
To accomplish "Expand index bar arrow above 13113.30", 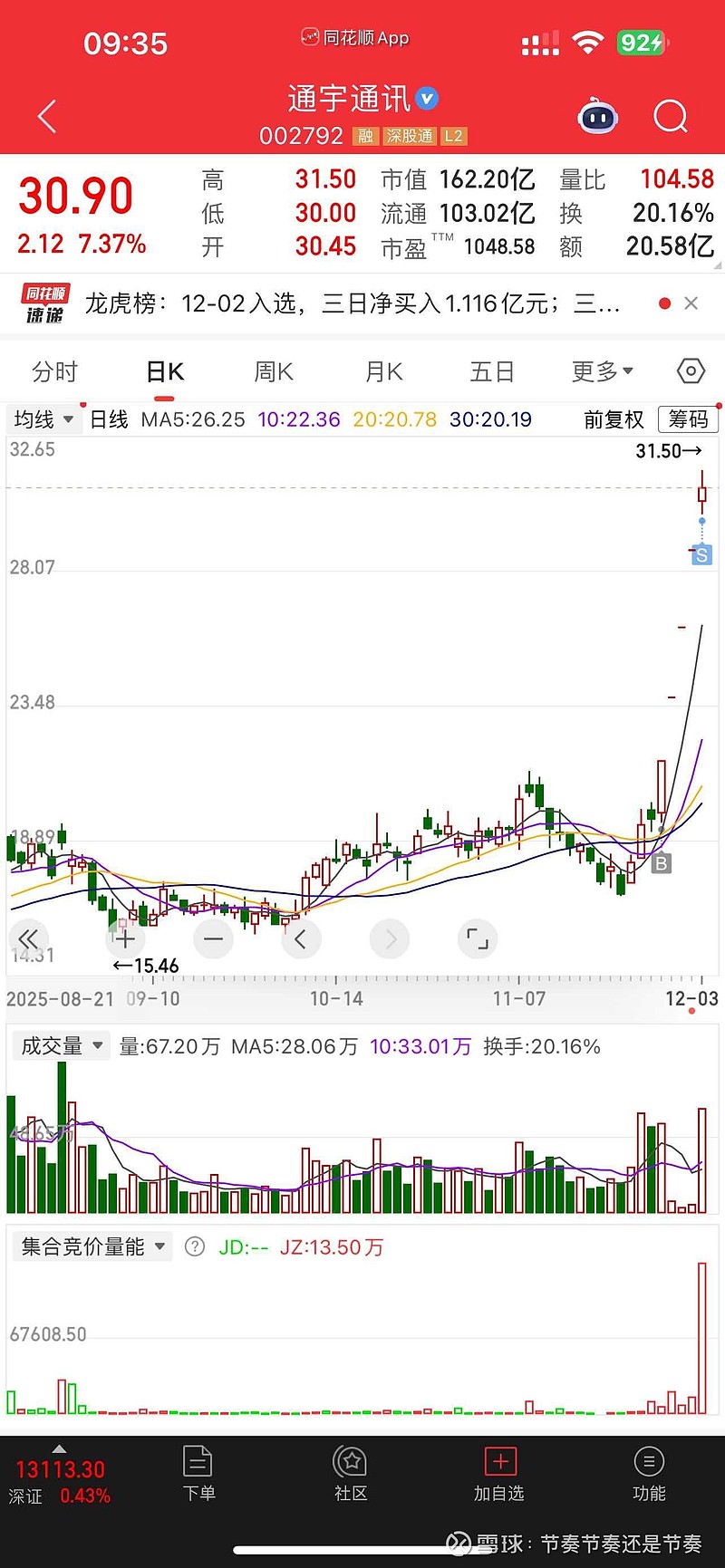I will point(60,1448).
